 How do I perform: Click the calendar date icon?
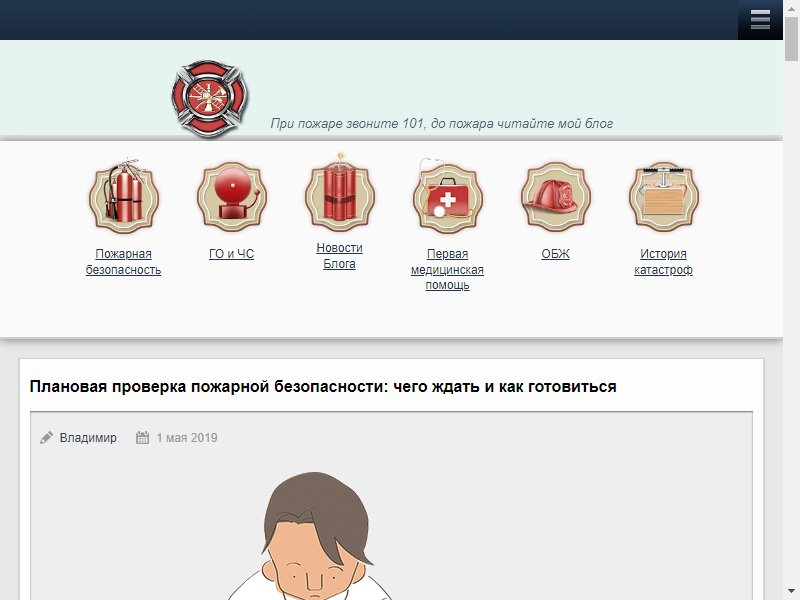point(142,438)
